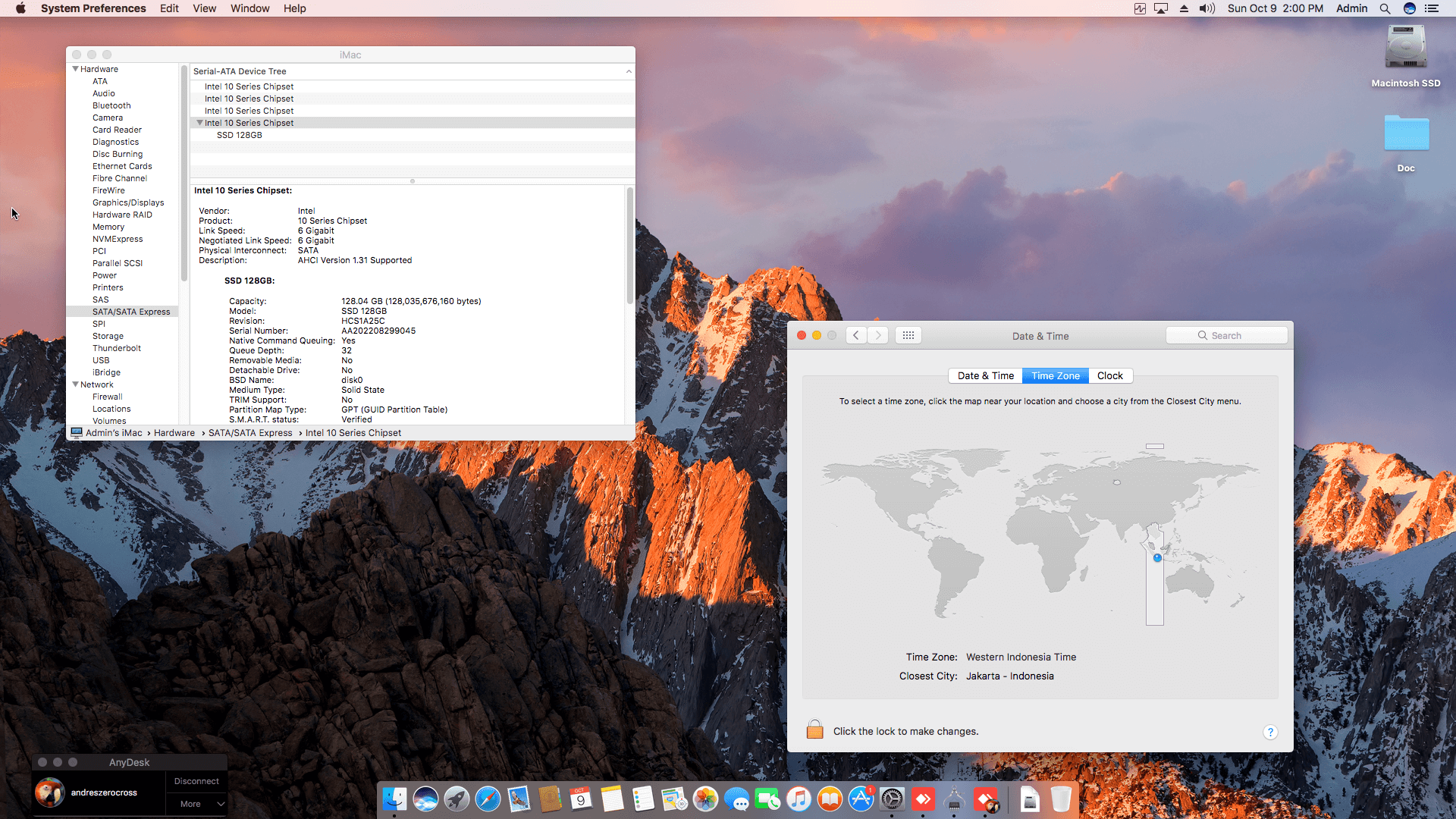Viewport: 1456px width, 819px height.
Task: Open the Apple menu
Action: point(20,8)
